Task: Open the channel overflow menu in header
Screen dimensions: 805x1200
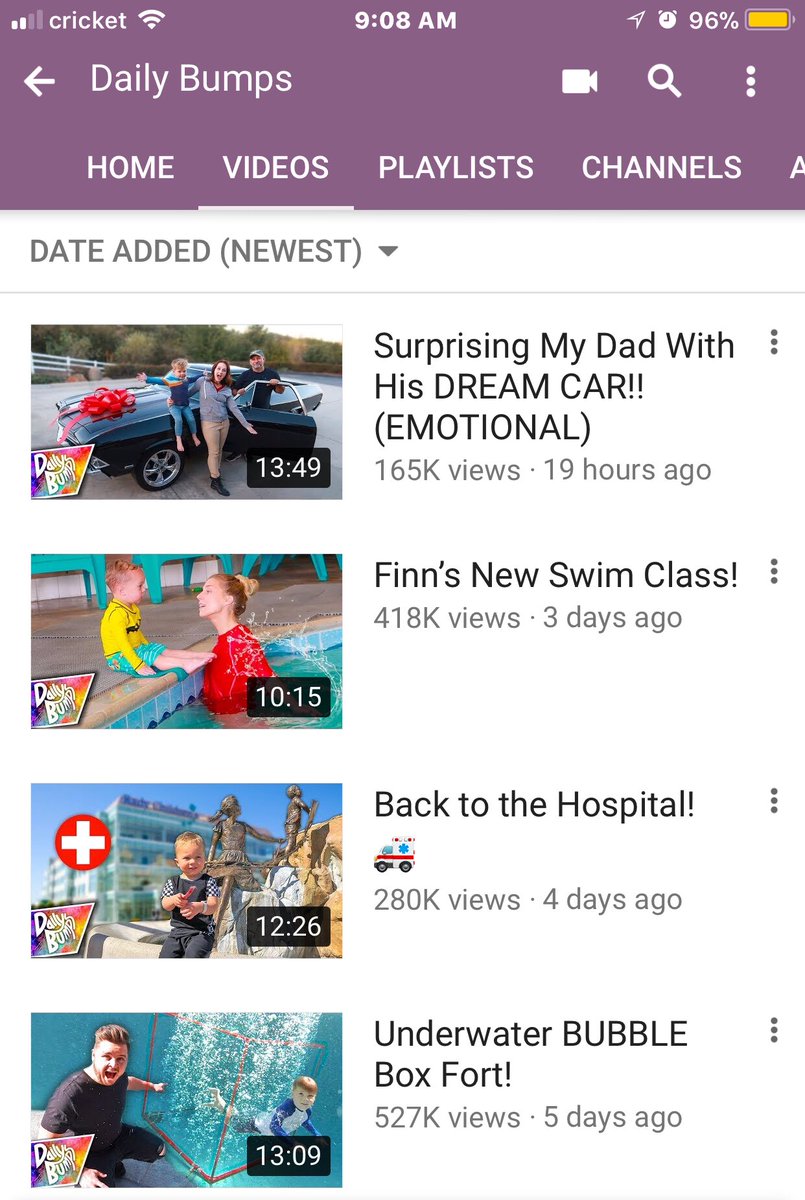Action: [751, 81]
